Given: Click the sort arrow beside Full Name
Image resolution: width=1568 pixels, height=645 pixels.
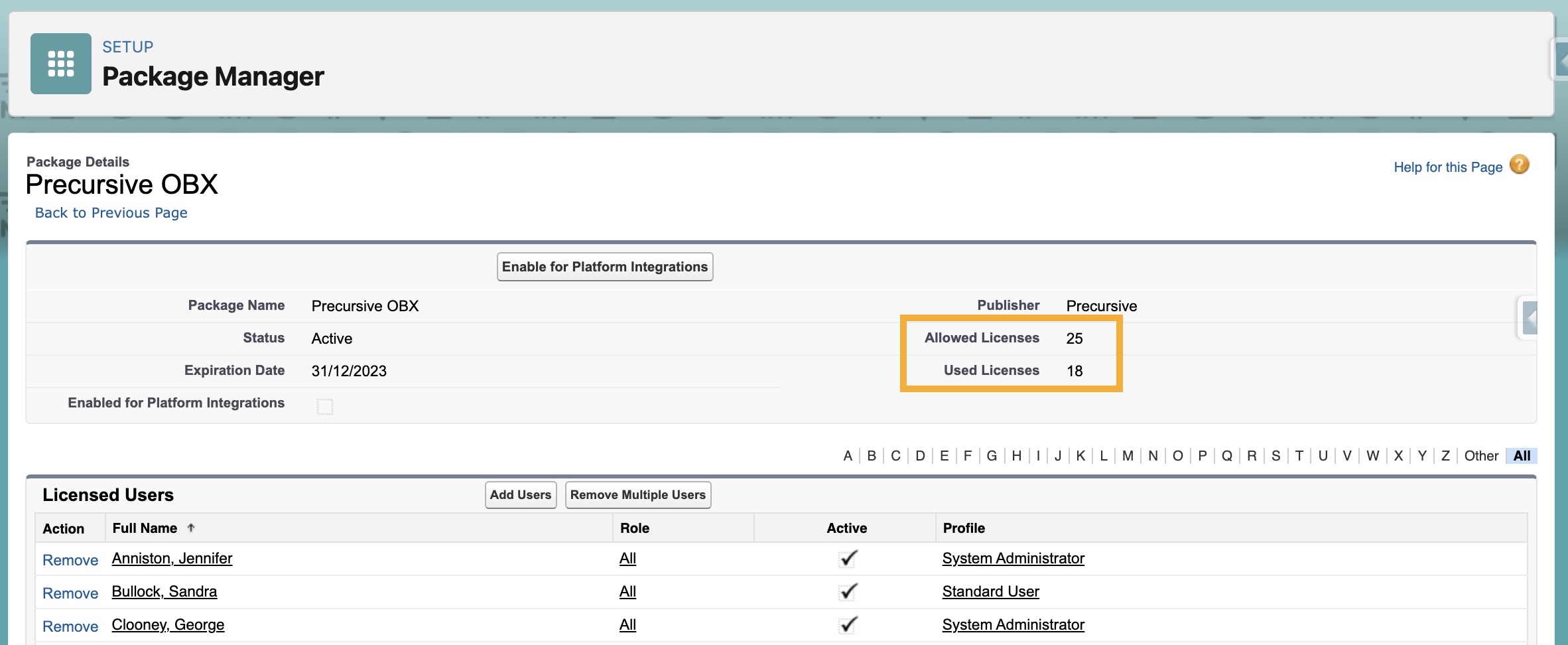Looking at the screenshot, I should 191,528.
